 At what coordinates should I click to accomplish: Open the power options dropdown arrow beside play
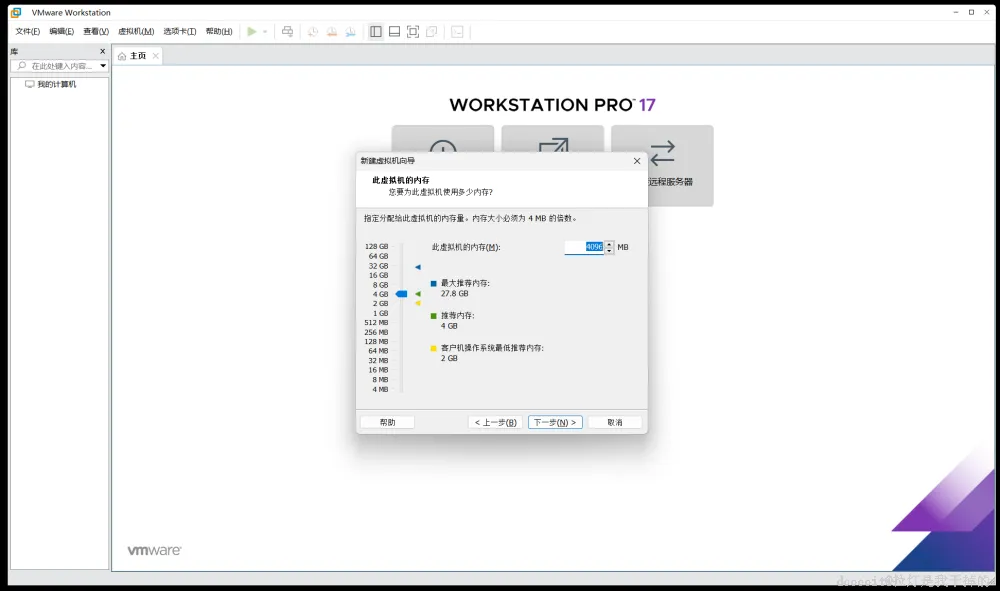coord(265,31)
